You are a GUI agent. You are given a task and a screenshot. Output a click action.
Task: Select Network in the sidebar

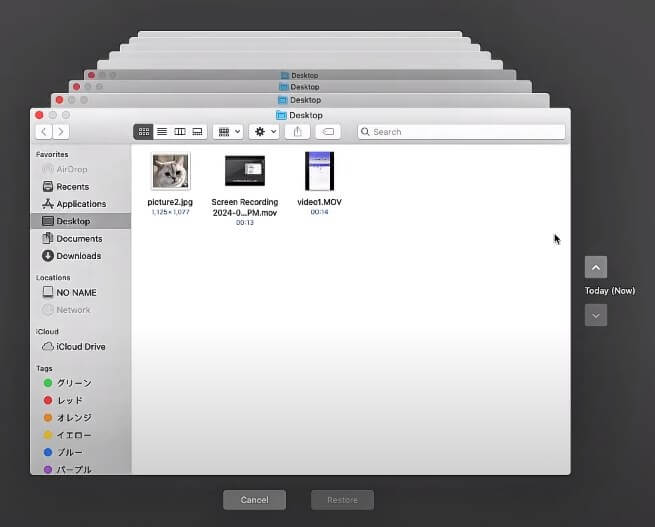(81, 310)
